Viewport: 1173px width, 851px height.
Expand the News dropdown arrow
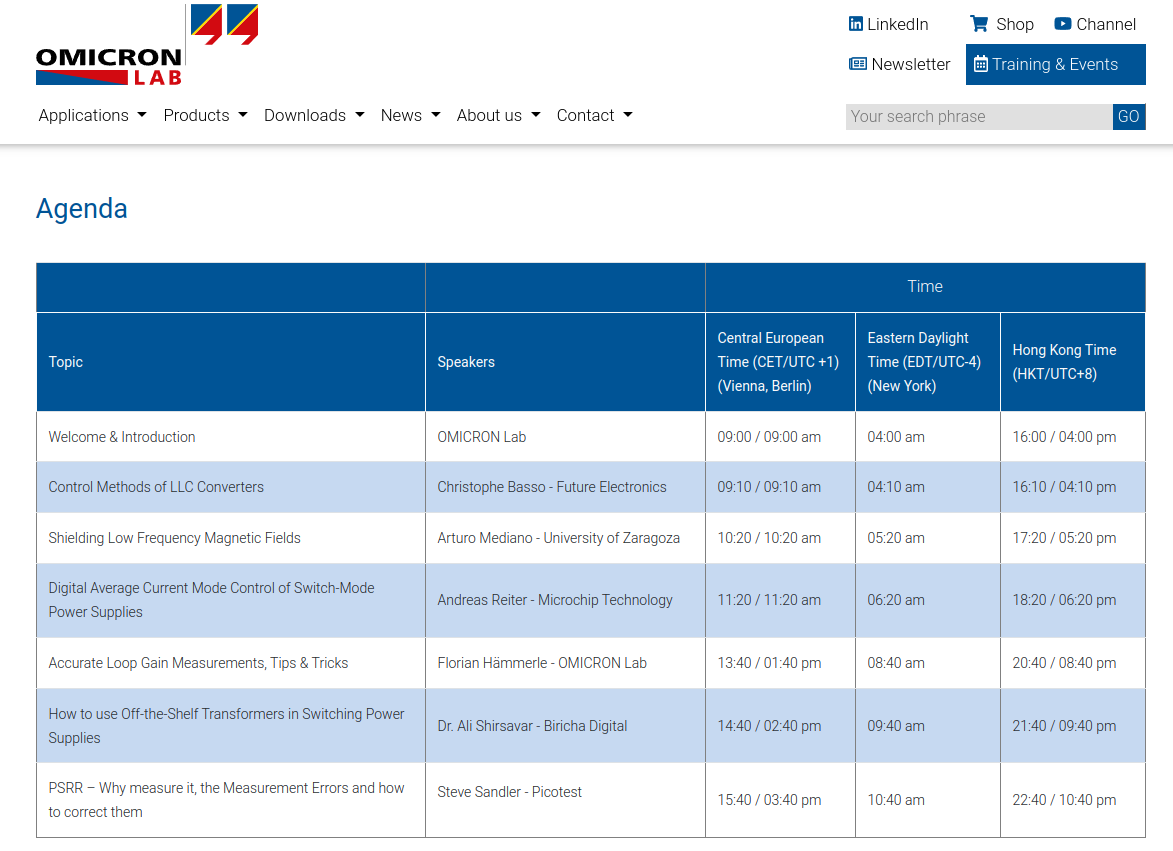[436, 115]
